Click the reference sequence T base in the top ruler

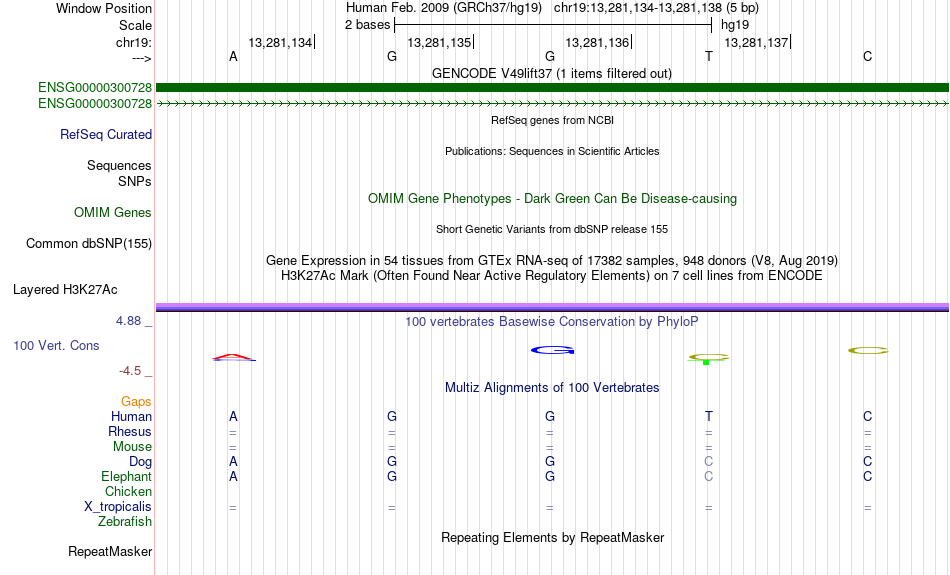click(x=708, y=56)
